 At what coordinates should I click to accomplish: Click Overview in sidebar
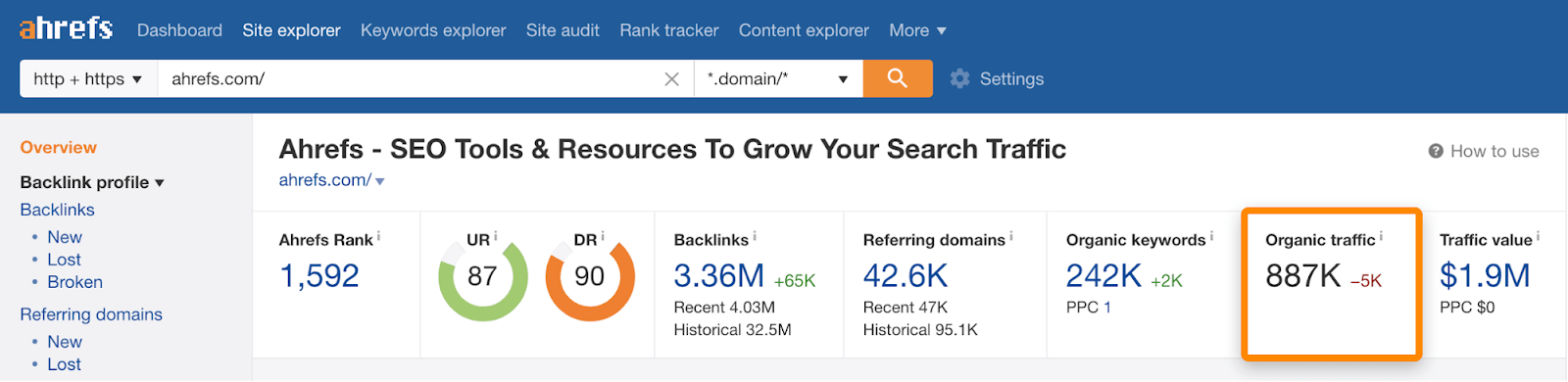59,148
